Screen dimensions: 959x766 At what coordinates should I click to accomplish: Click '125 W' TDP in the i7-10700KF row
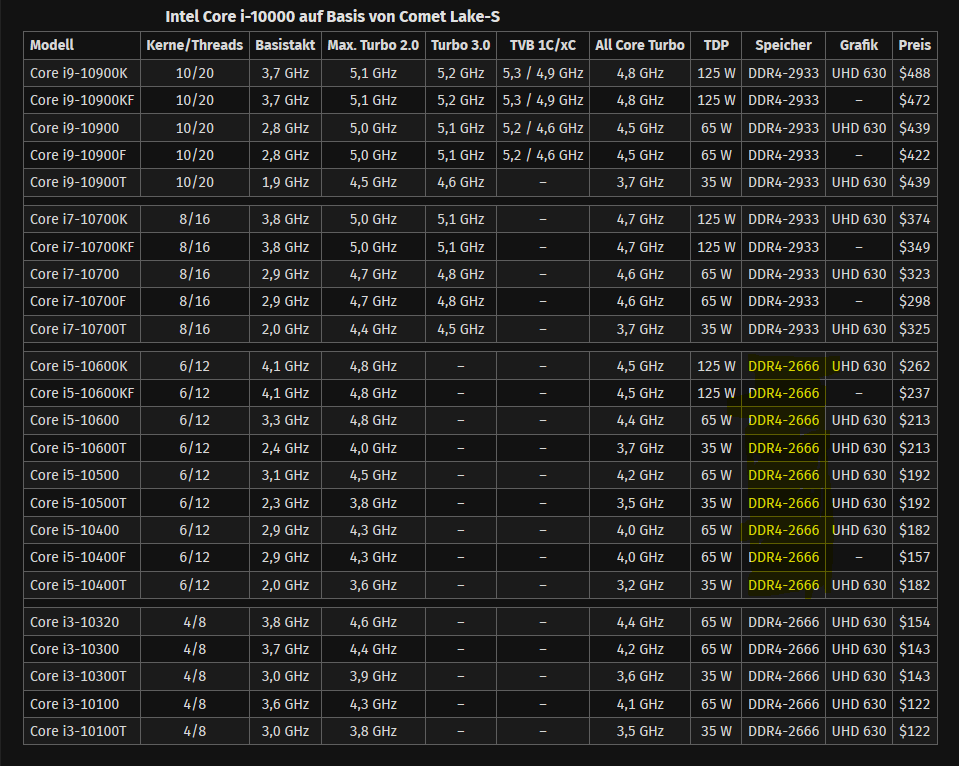[x=716, y=247]
